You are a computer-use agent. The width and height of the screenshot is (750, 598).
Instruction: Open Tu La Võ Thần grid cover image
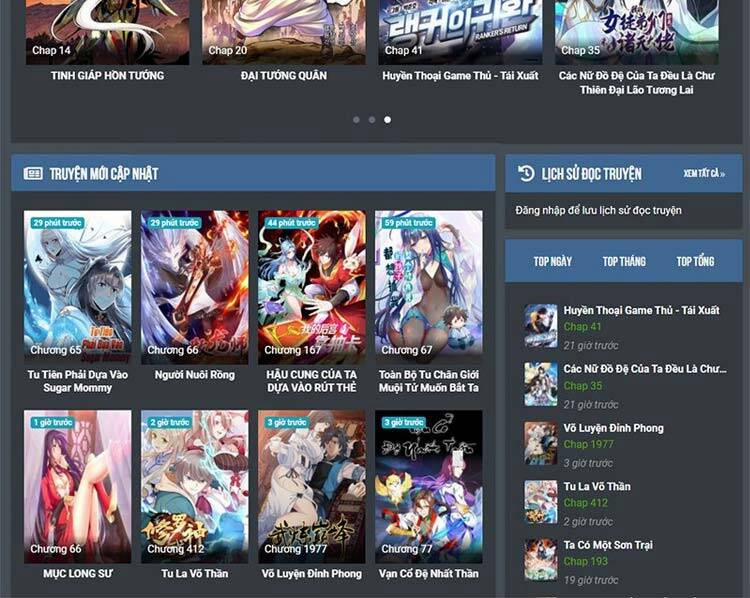[x=195, y=486]
